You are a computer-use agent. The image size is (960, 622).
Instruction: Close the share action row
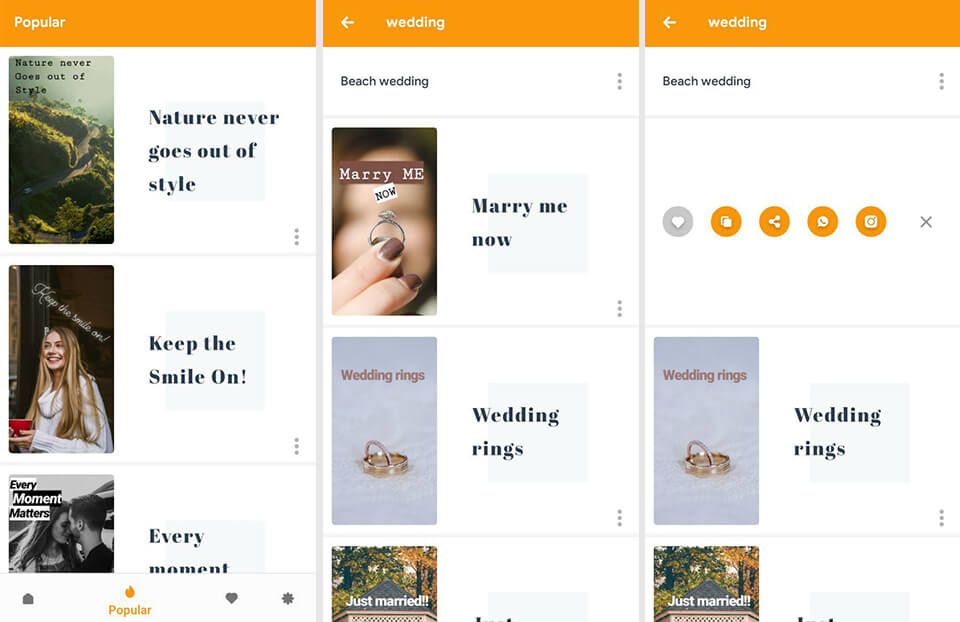click(x=926, y=222)
